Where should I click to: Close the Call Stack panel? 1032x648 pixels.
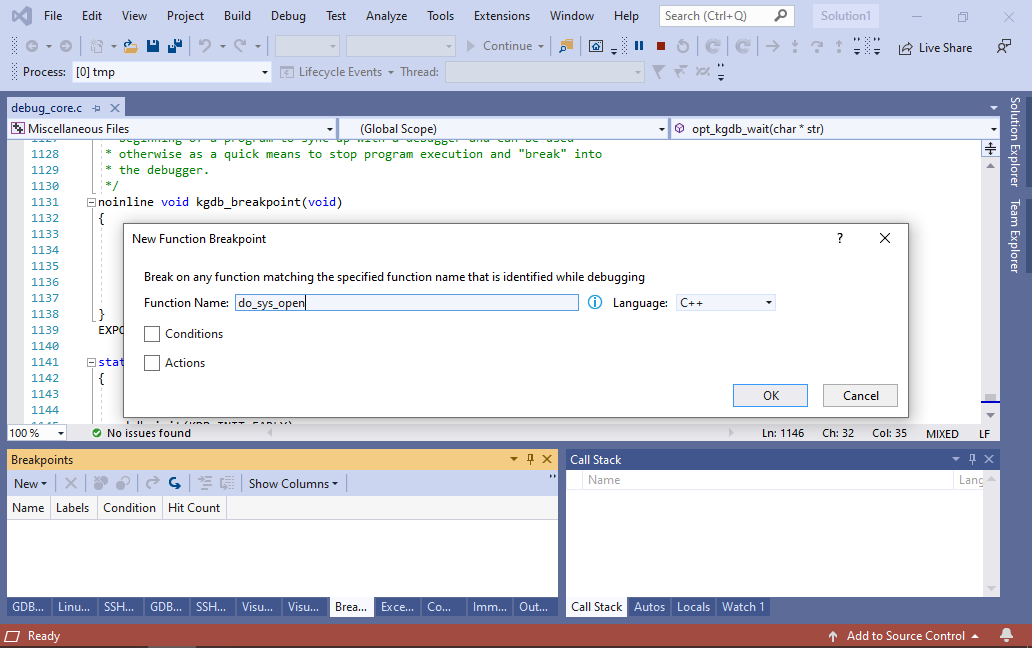(989, 459)
